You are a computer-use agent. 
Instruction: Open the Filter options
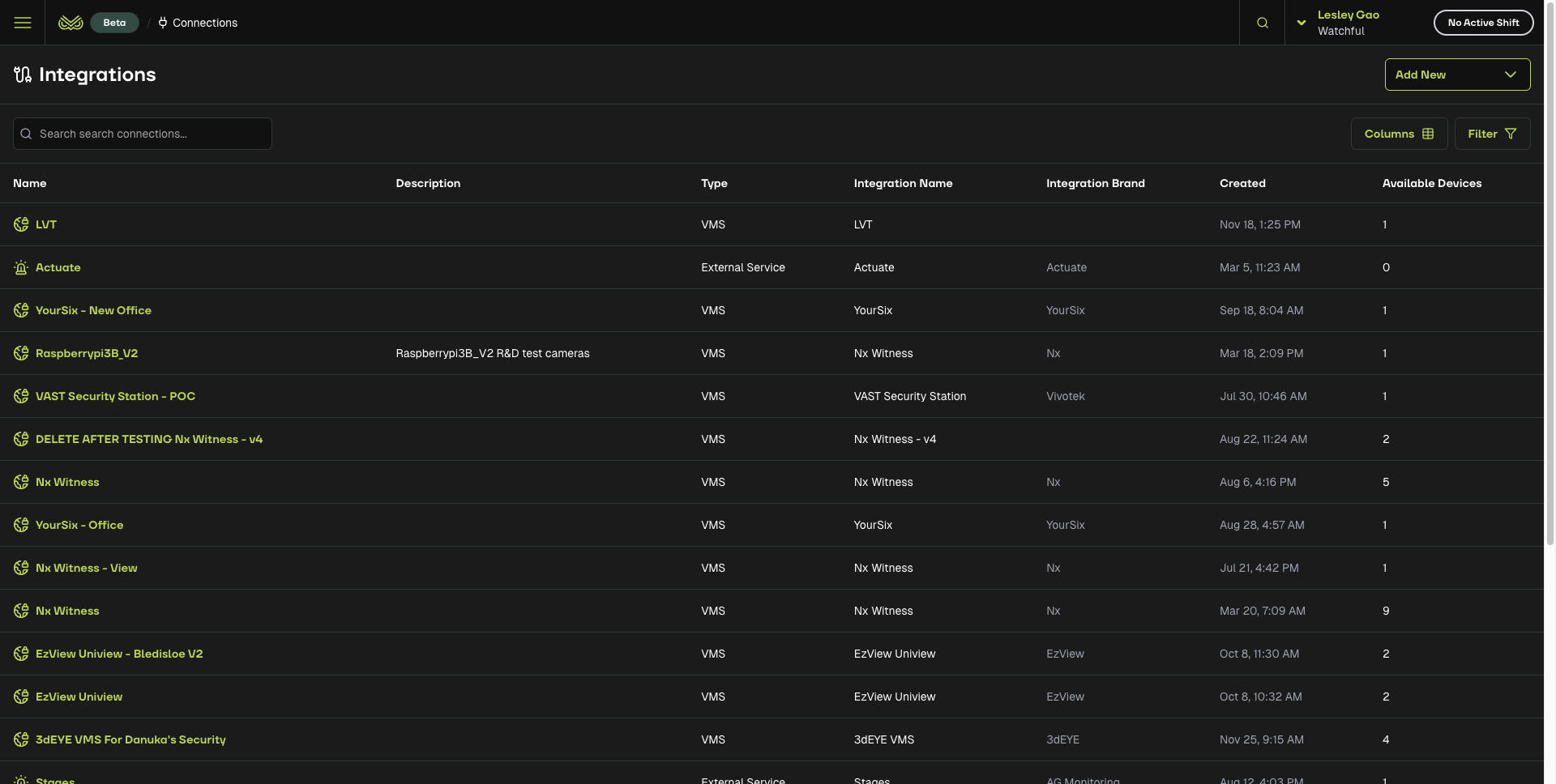pyautogui.click(x=1492, y=134)
